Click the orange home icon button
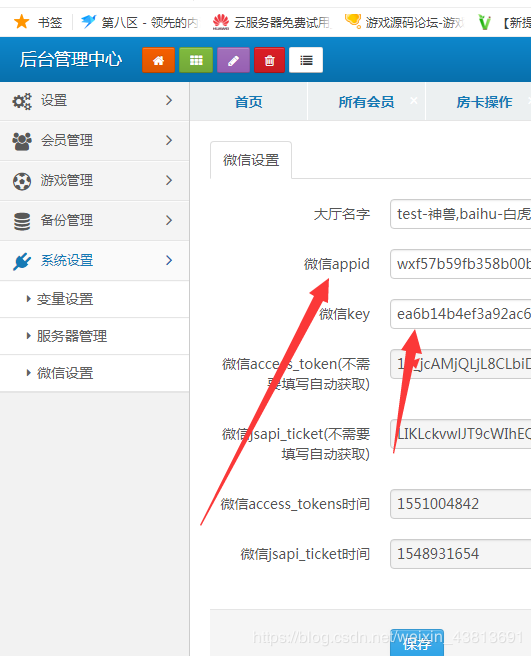Image resolution: width=531 pixels, height=656 pixels. [x=158, y=60]
